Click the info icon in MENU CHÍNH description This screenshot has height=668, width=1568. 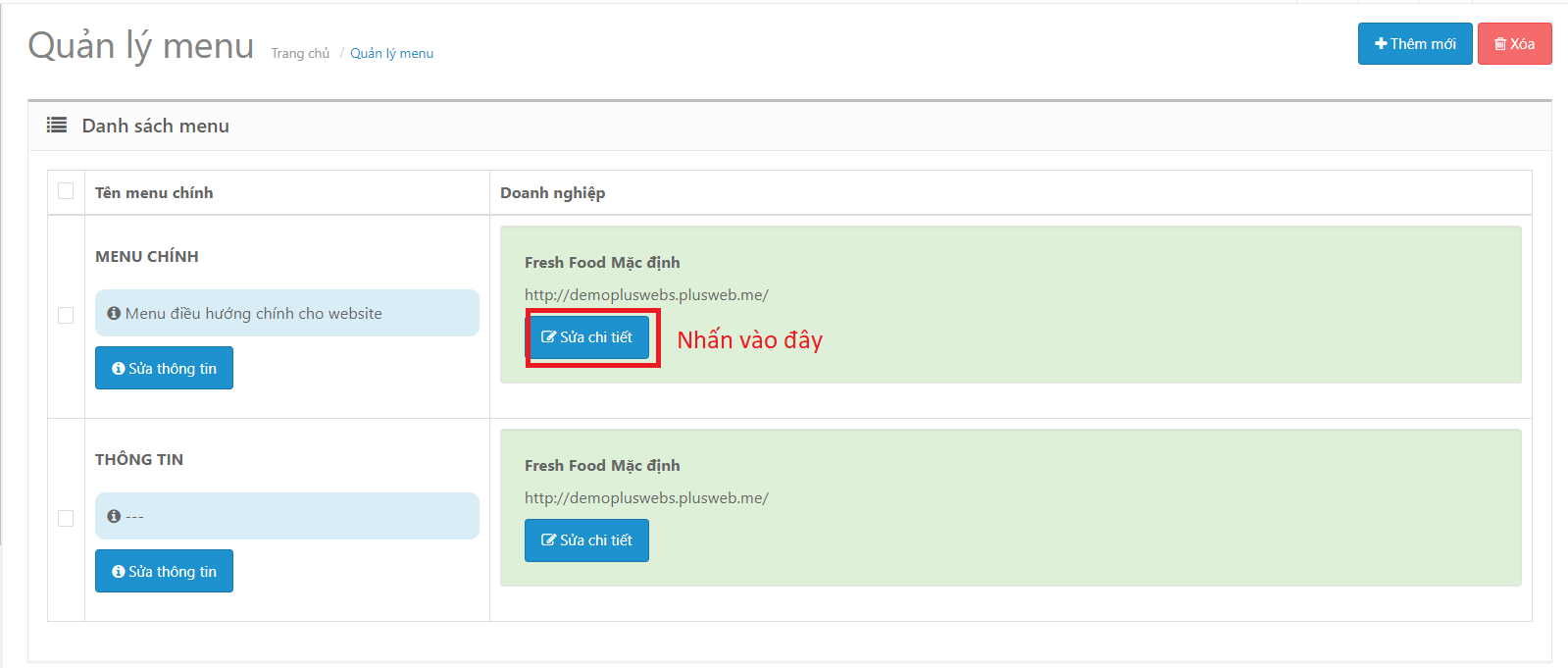(114, 314)
